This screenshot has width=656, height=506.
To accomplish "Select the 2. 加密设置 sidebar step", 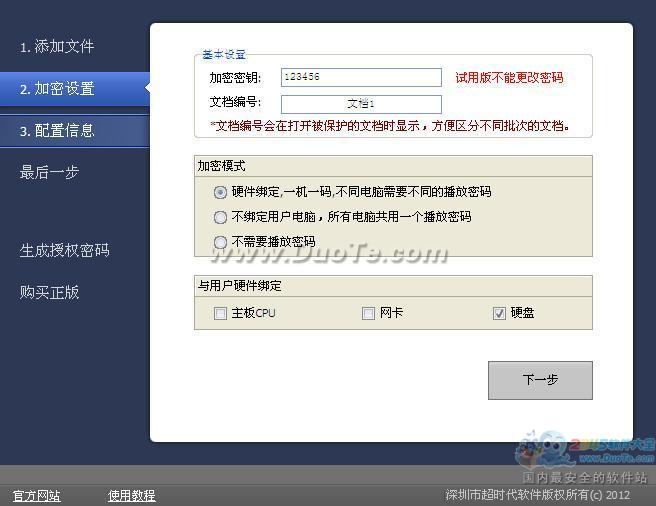I will pos(75,89).
